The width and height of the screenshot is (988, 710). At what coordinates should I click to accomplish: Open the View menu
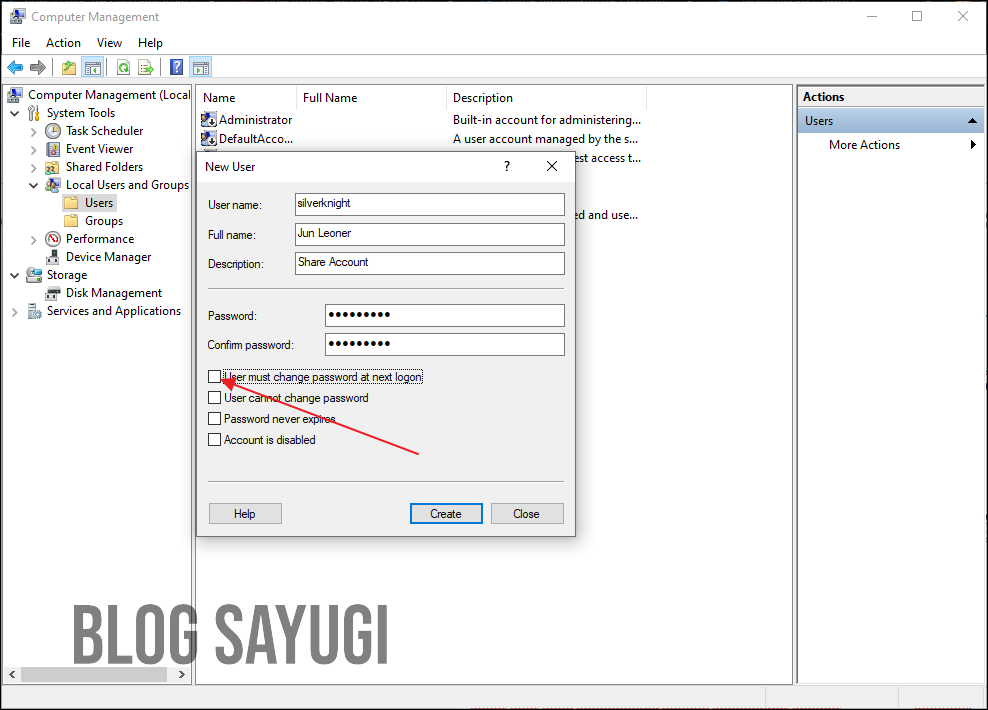tap(109, 43)
